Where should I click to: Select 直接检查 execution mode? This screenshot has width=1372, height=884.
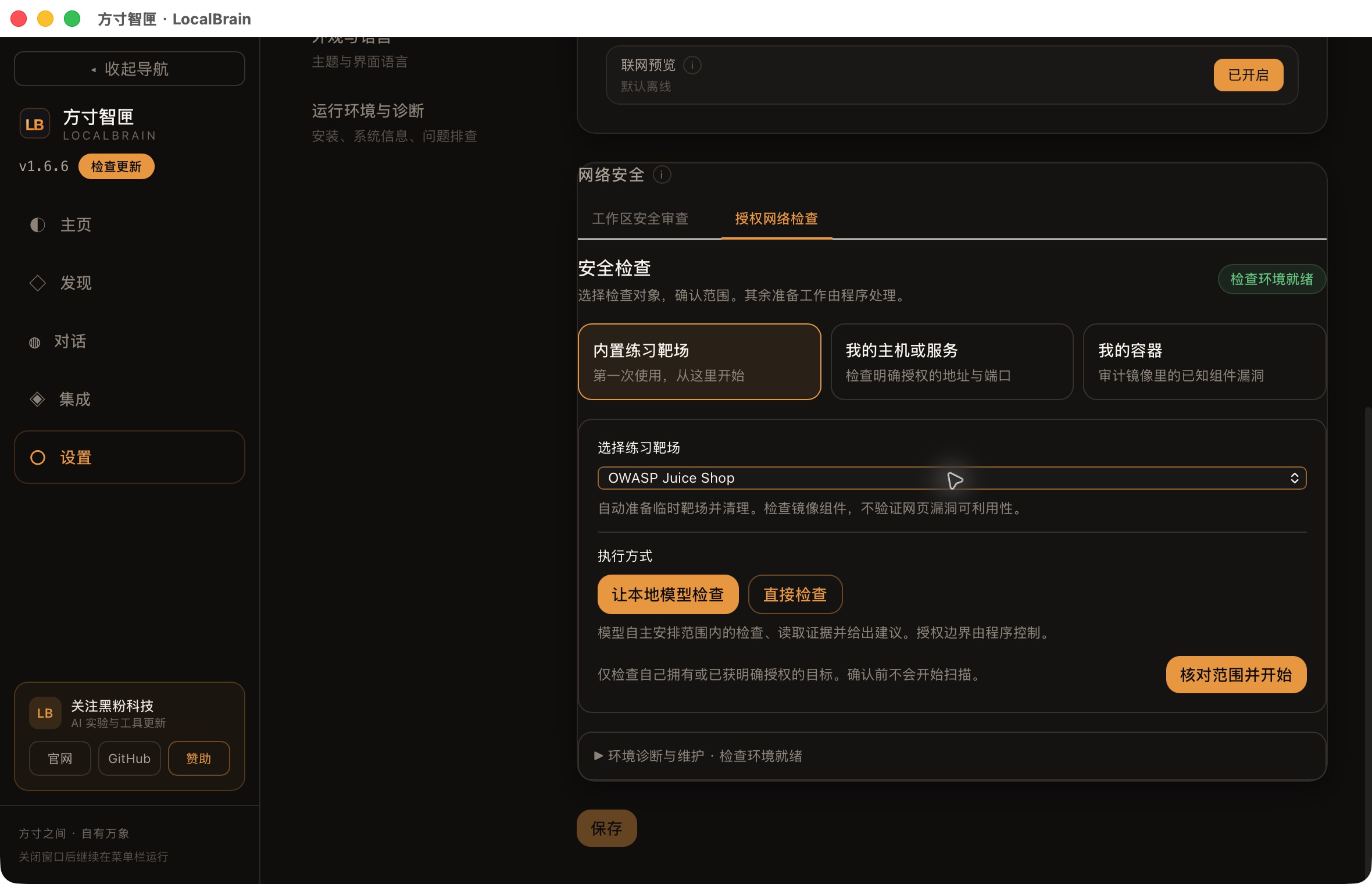795,594
